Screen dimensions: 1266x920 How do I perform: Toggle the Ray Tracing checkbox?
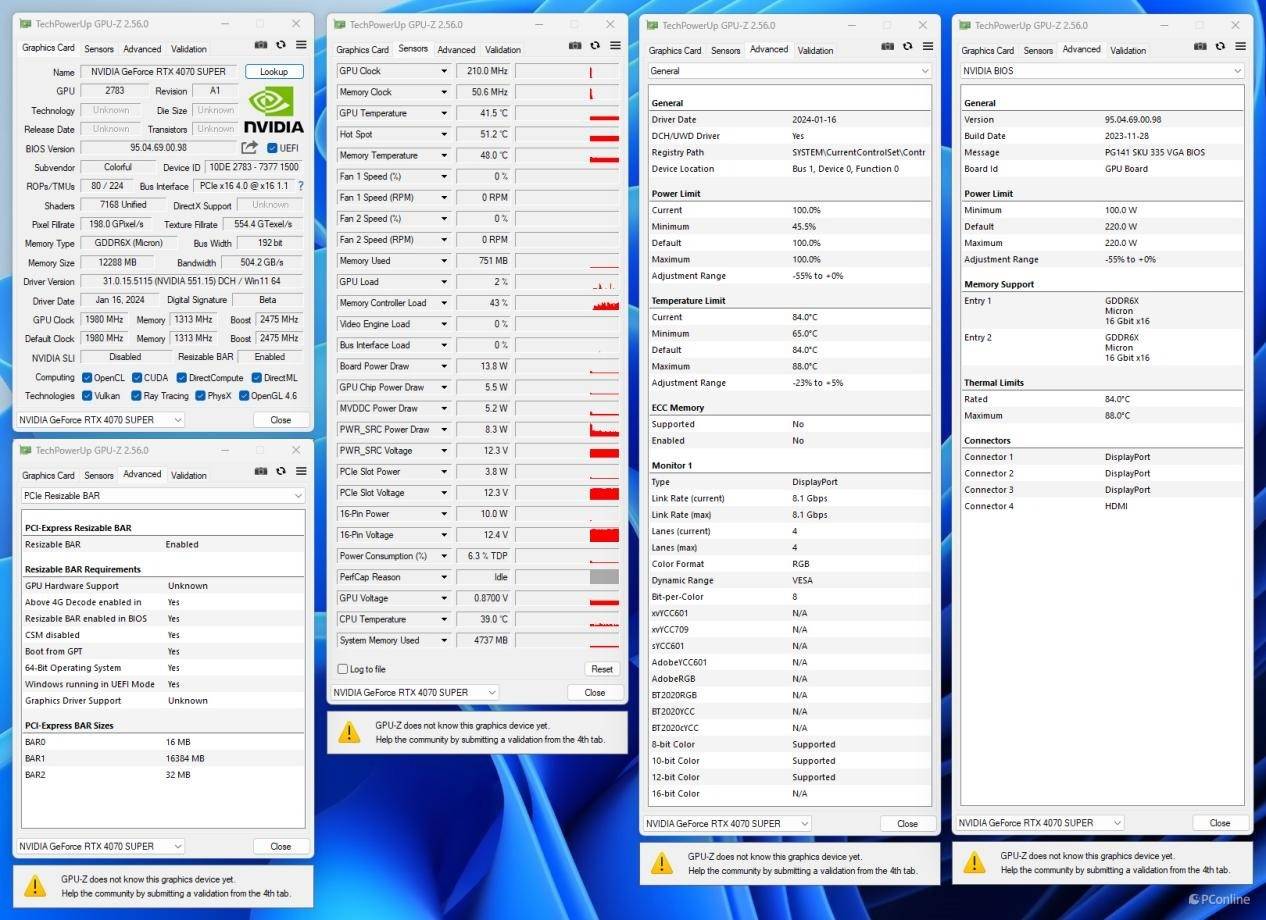tap(135, 396)
